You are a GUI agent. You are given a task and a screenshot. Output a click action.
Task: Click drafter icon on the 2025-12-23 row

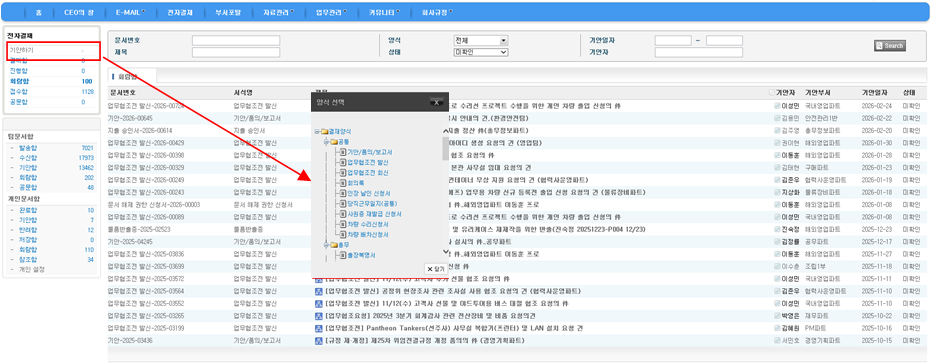coord(777,229)
